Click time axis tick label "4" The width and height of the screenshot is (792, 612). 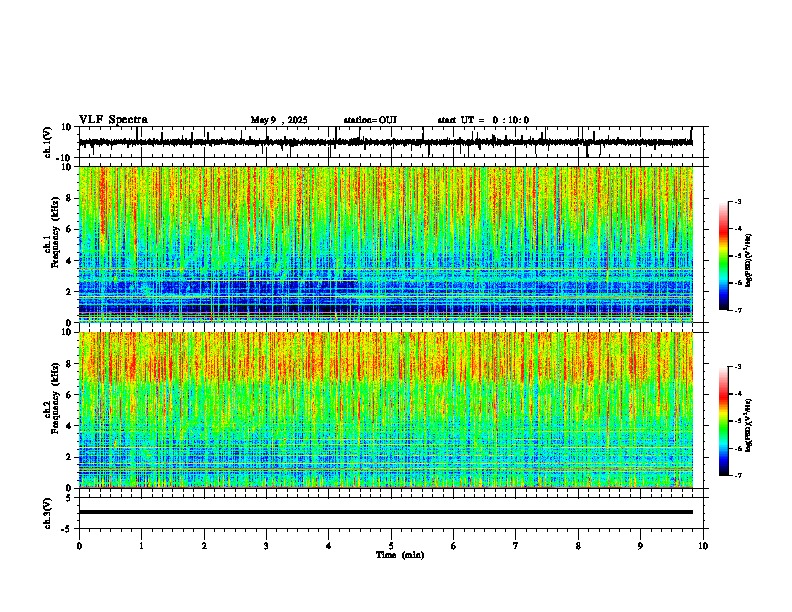pos(329,546)
